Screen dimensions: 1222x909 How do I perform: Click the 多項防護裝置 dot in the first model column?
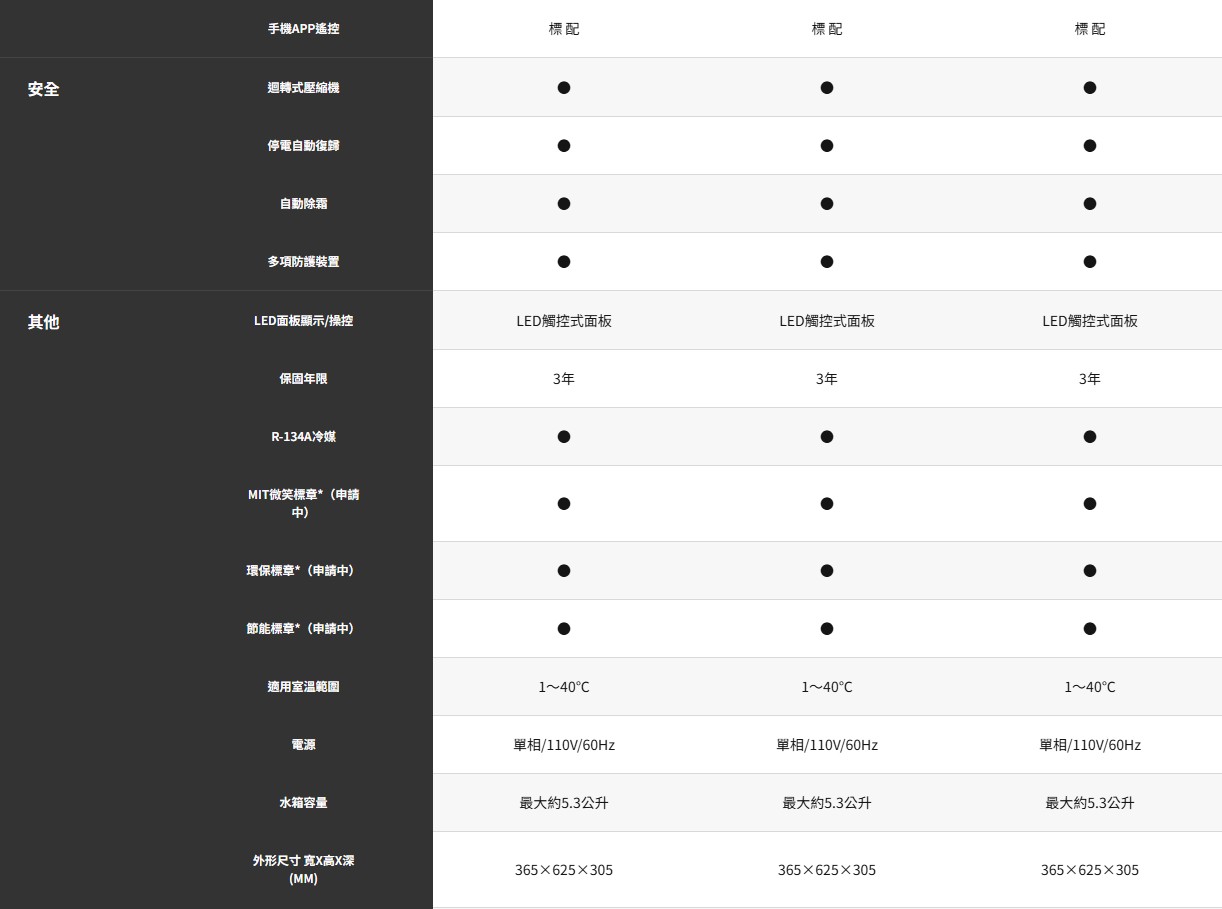(x=563, y=262)
